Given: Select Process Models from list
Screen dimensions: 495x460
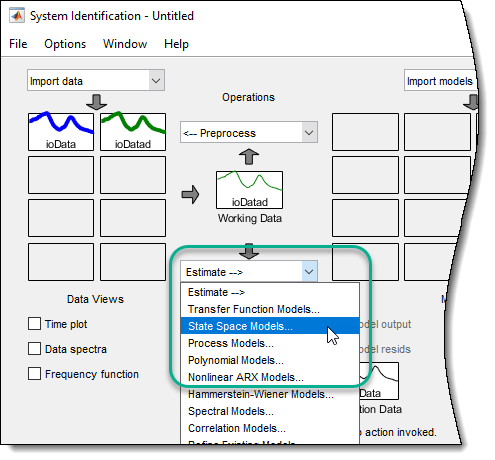Looking at the screenshot, I should (x=270, y=343).
